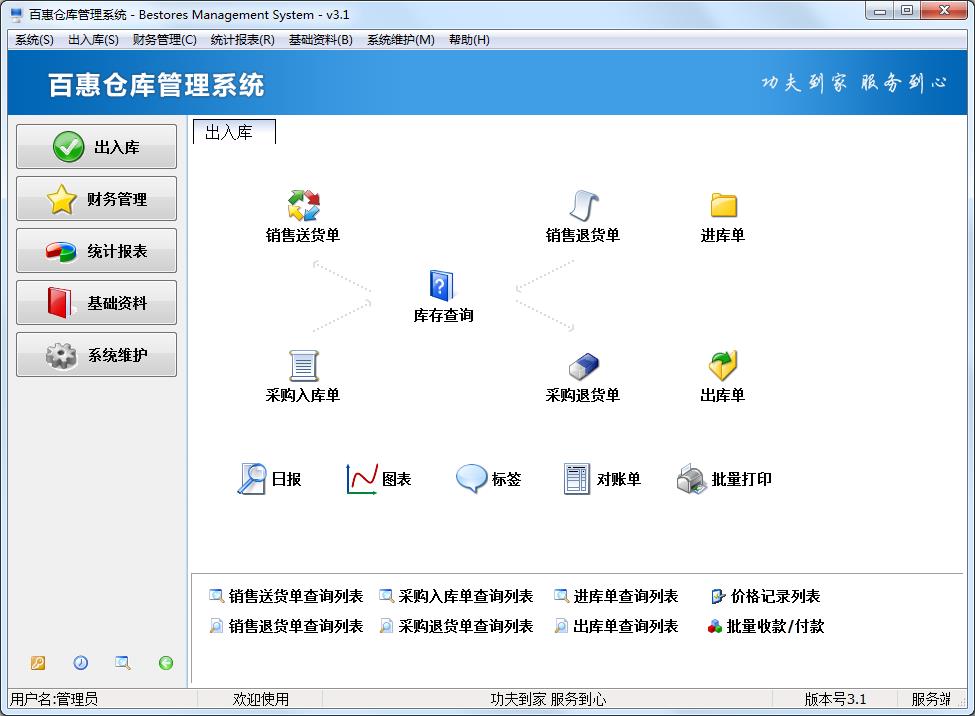Click 功夫到家 服务到心 status bar text
Screen dimensions: 975x716
point(548,699)
